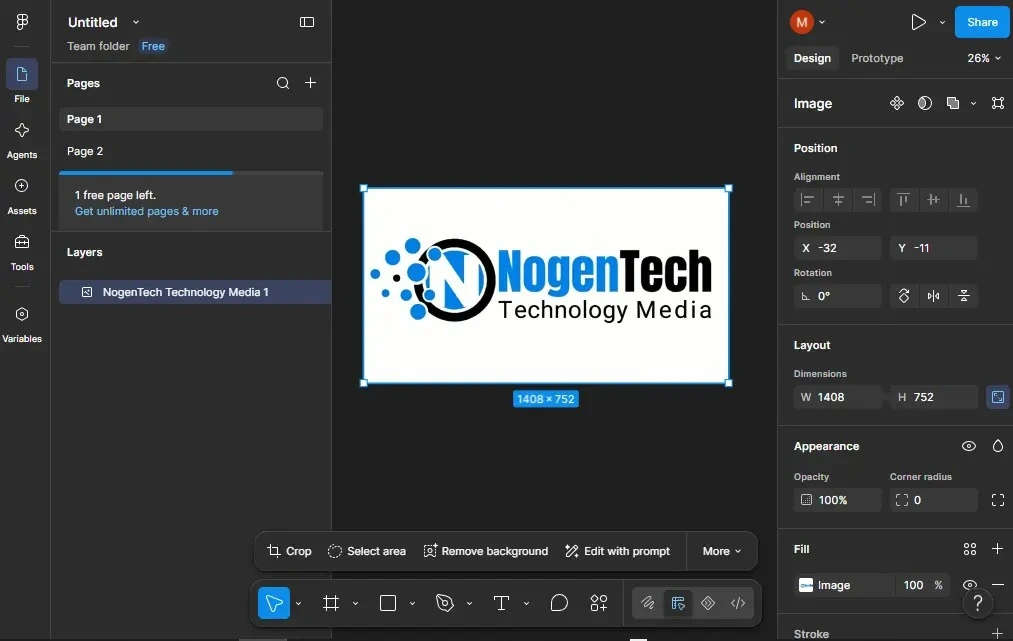The width and height of the screenshot is (1013, 641).
Task: Open the More dropdown in image toolbar
Action: [722, 551]
